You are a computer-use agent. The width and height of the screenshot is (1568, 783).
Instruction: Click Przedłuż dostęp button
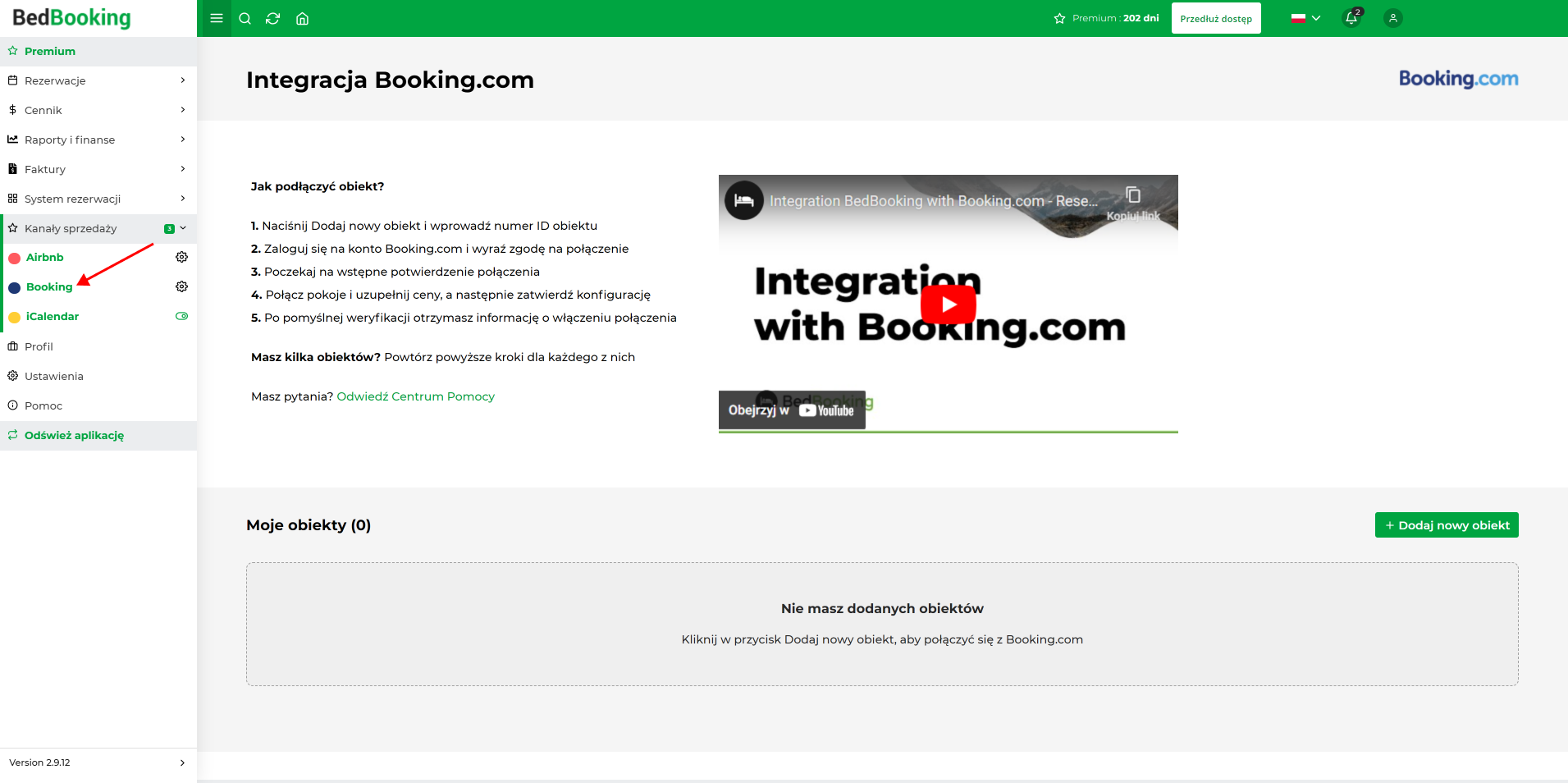tap(1216, 18)
